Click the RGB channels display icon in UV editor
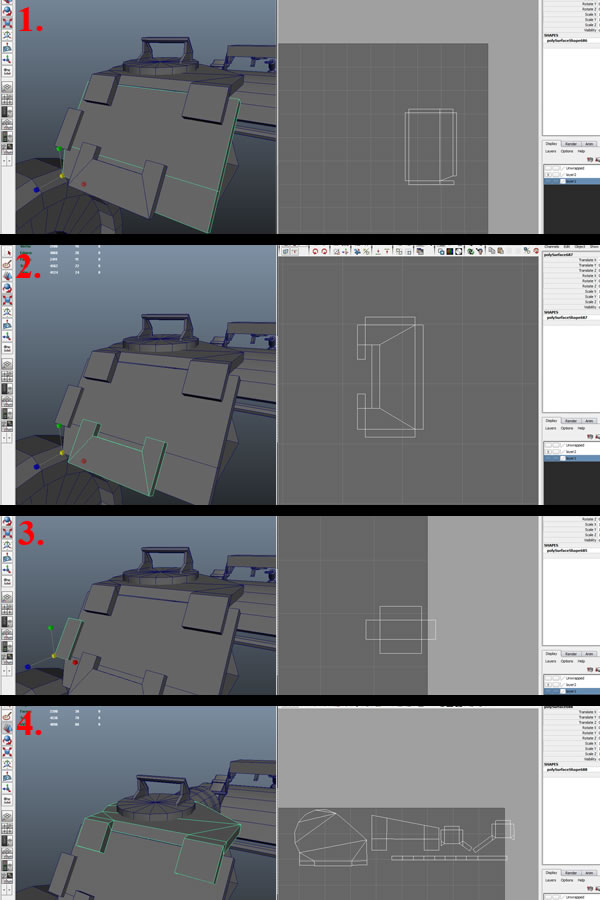This screenshot has width=600, height=900. (450, 251)
